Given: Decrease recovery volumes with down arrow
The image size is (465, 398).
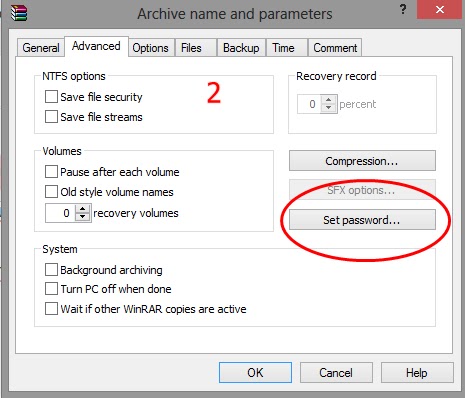Looking at the screenshot, I should click(x=83, y=217).
